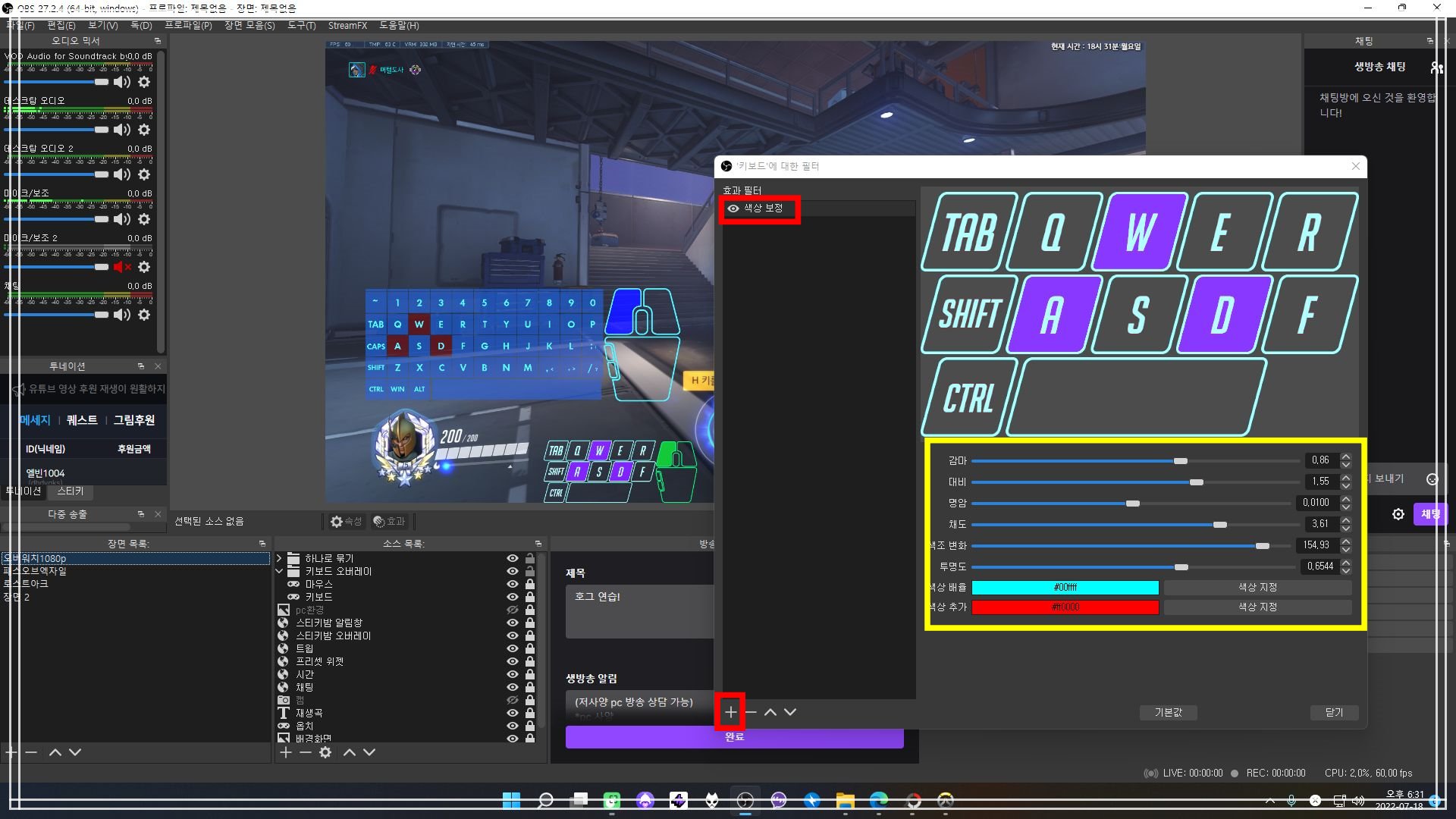Remove selected filter with minus button

(x=751, y=712)
